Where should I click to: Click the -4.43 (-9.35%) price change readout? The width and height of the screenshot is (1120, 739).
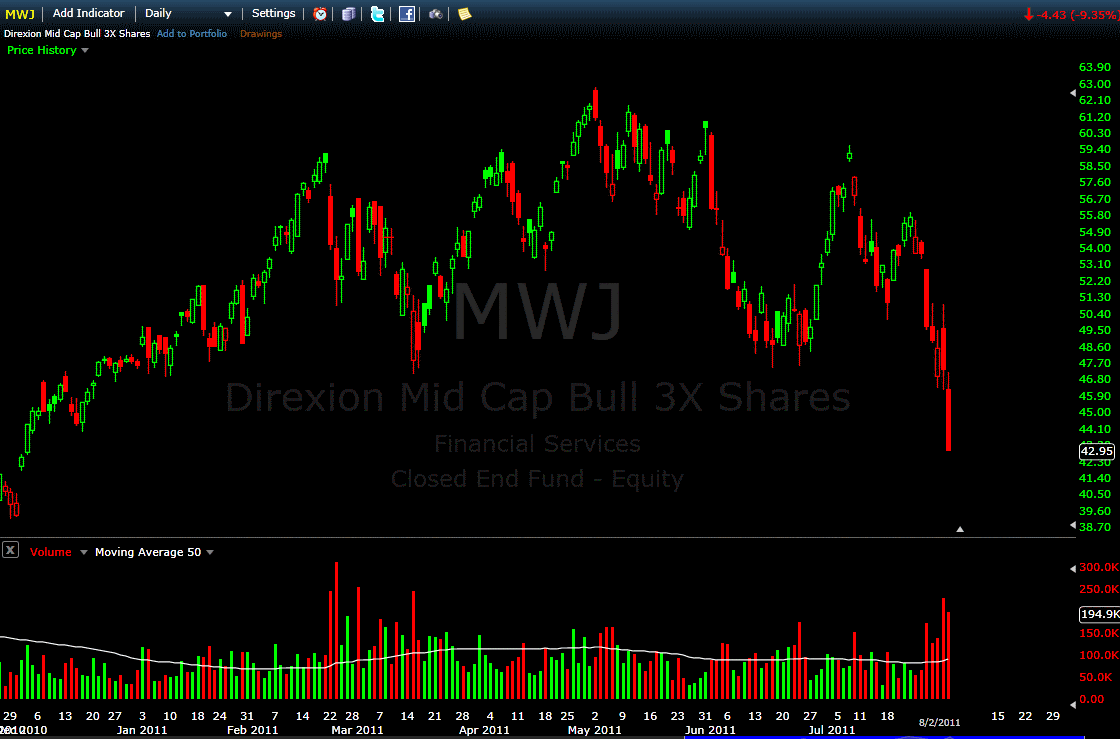1071,14
